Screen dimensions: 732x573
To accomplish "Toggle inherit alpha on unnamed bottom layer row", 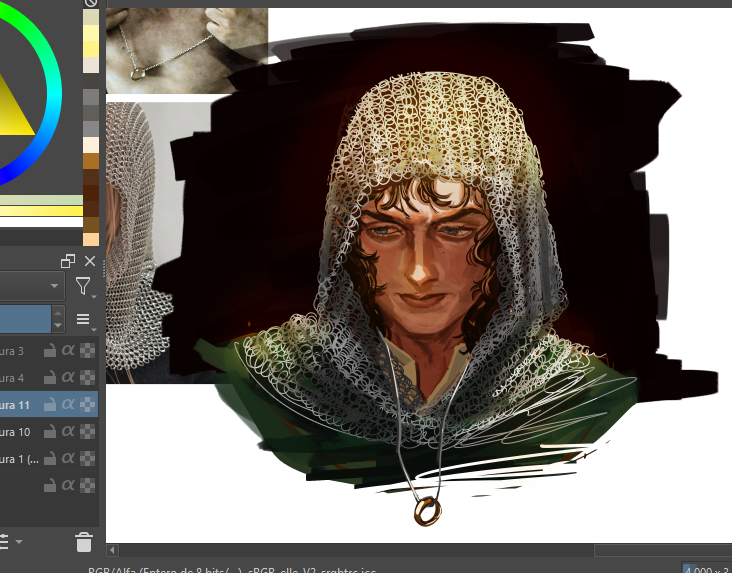I will click(68, 486).
